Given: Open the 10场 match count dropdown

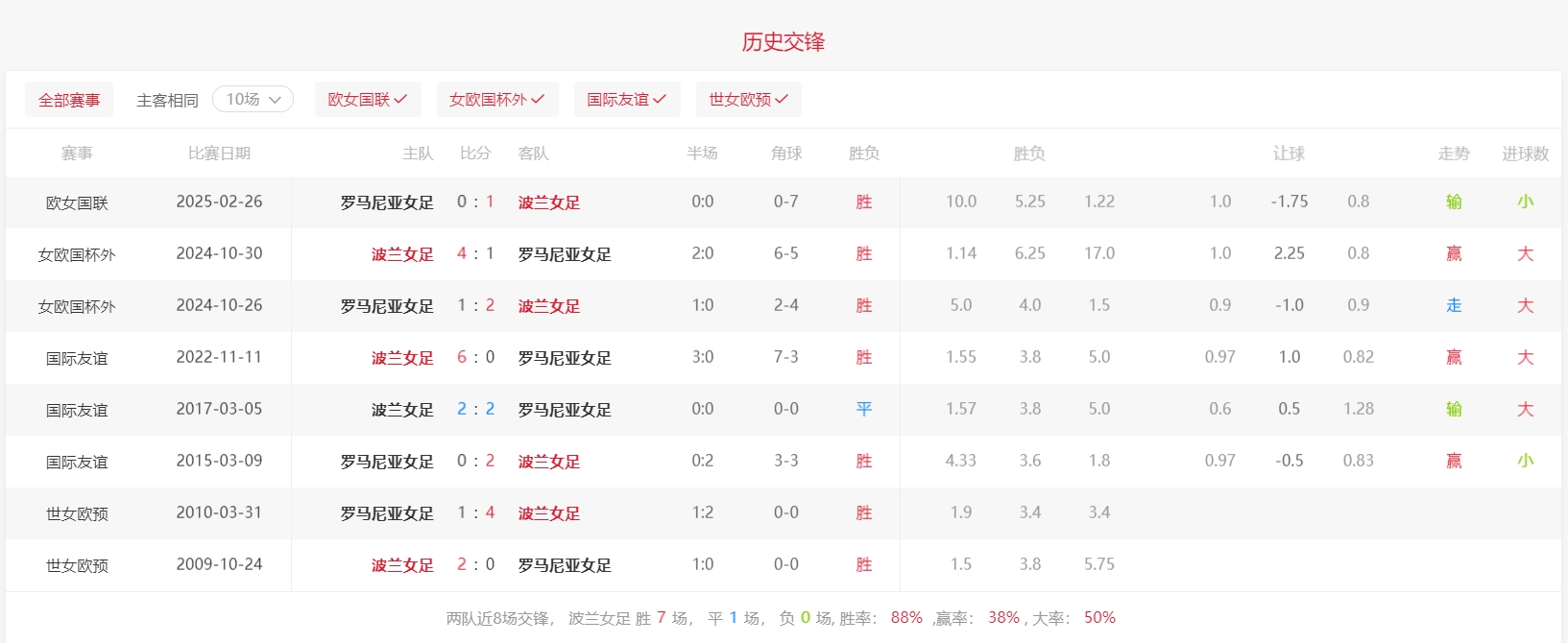Looking at the screenshot, I should coord(253,100).
